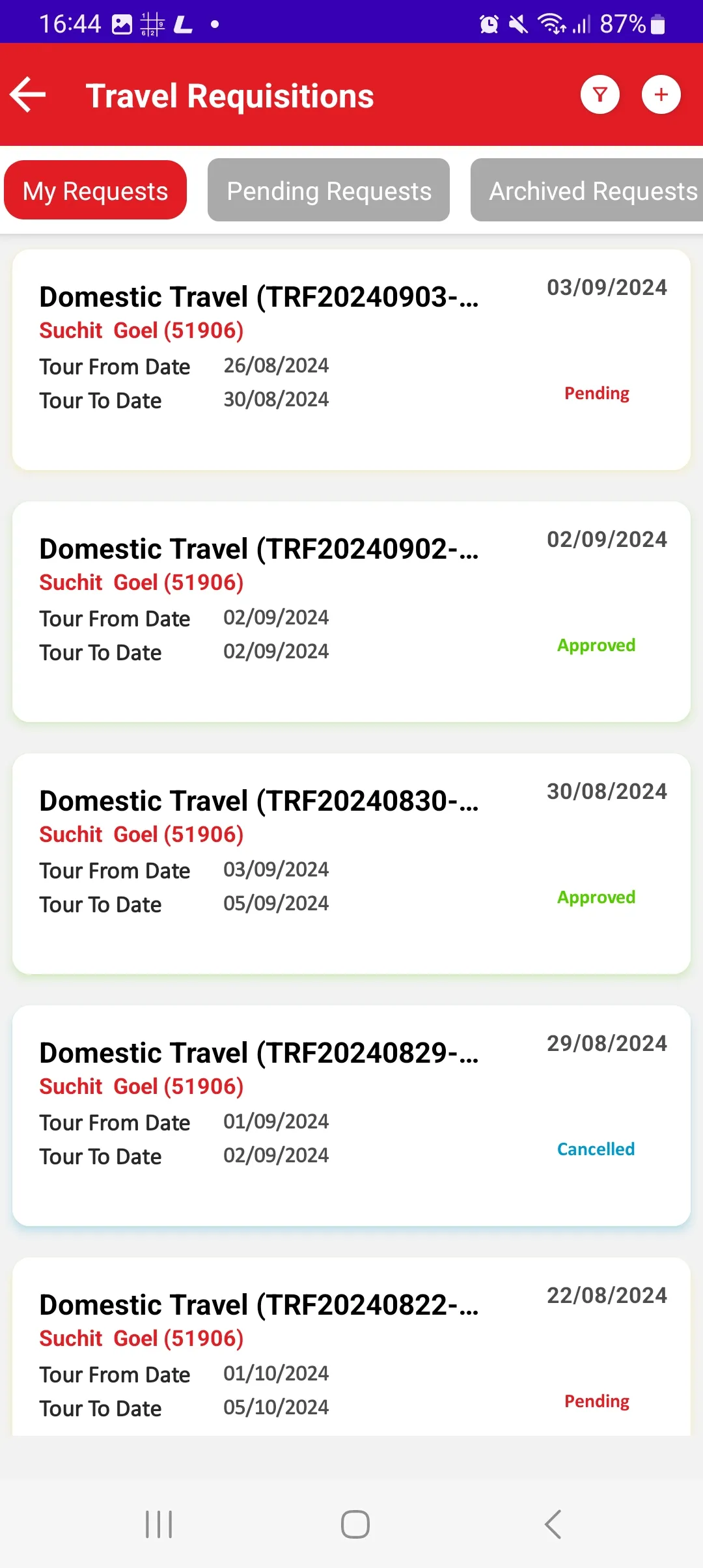The height and width of the screenshot is (1568, 703).
Task: Open the filter funnel icon
Action: tap(600, 95)
